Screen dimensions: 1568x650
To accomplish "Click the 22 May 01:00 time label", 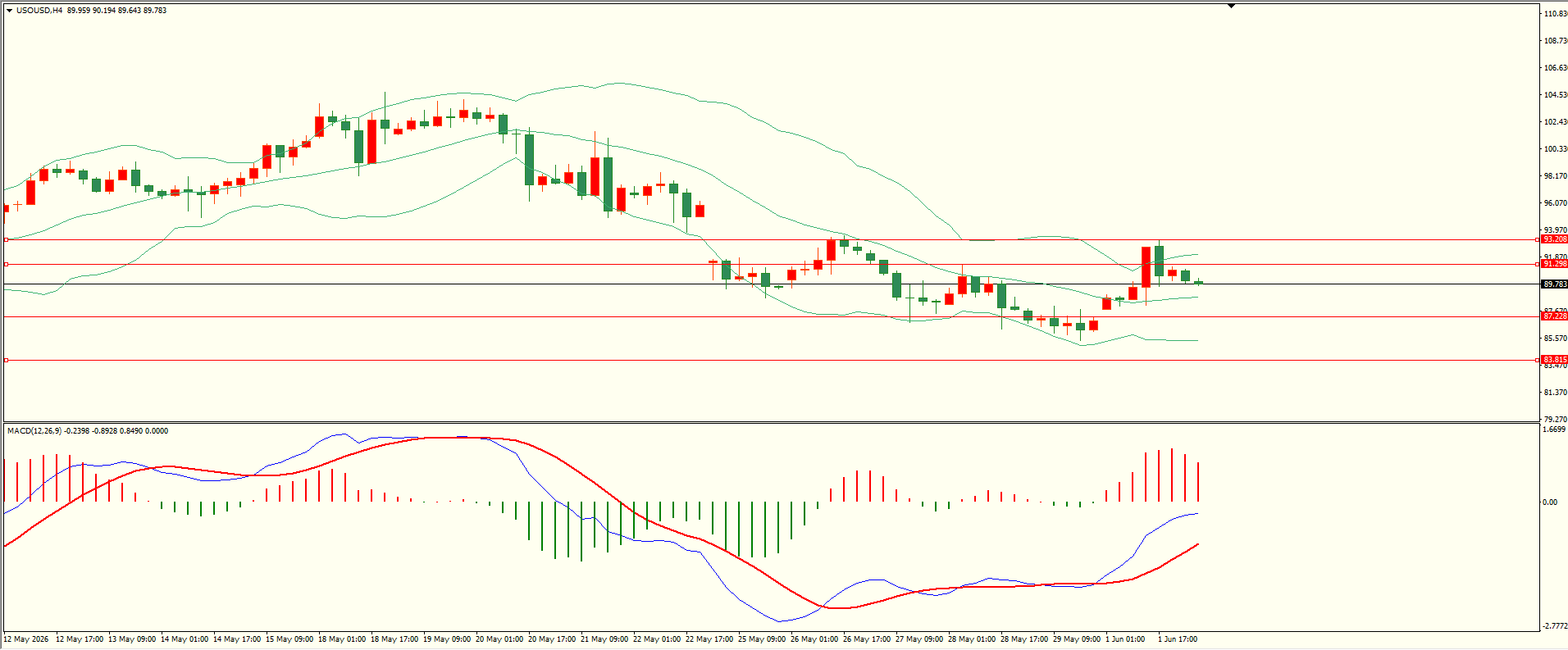I will click(657, 639).
